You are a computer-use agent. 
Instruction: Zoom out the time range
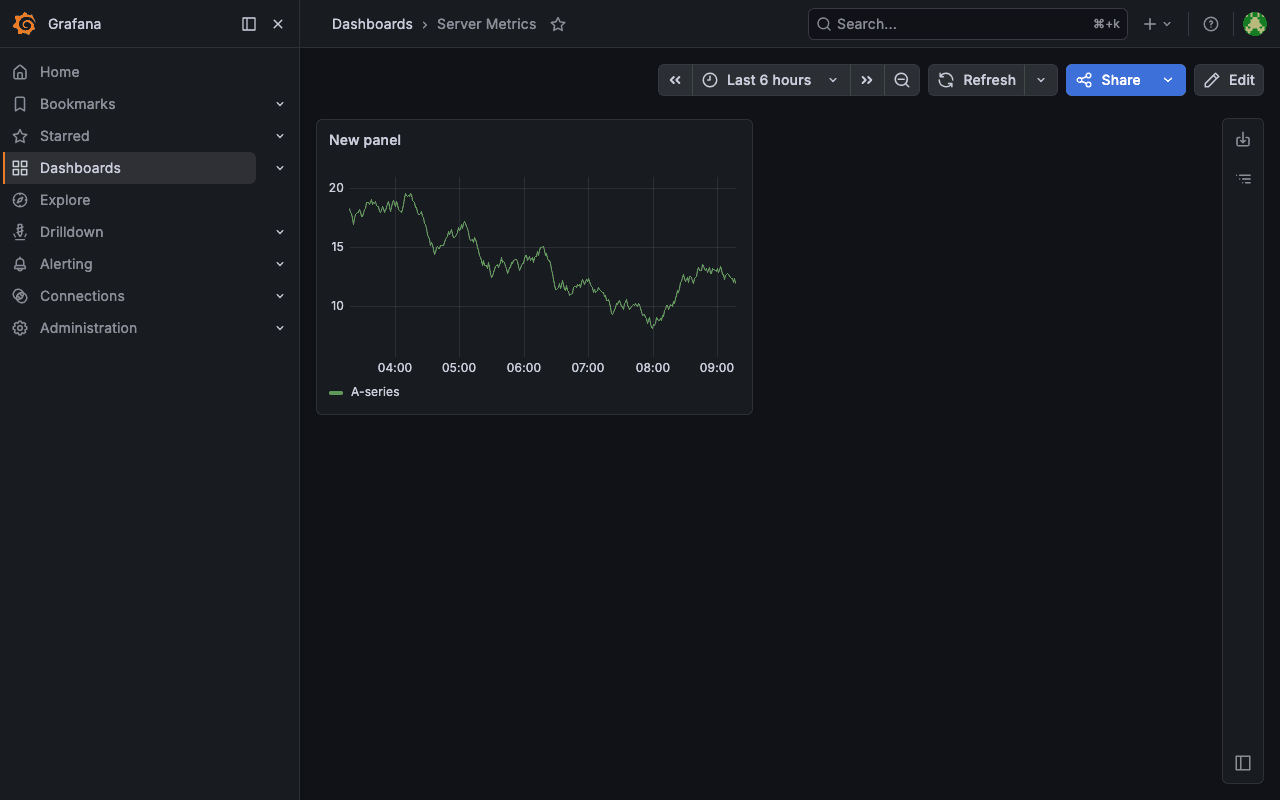coord(902,80)
